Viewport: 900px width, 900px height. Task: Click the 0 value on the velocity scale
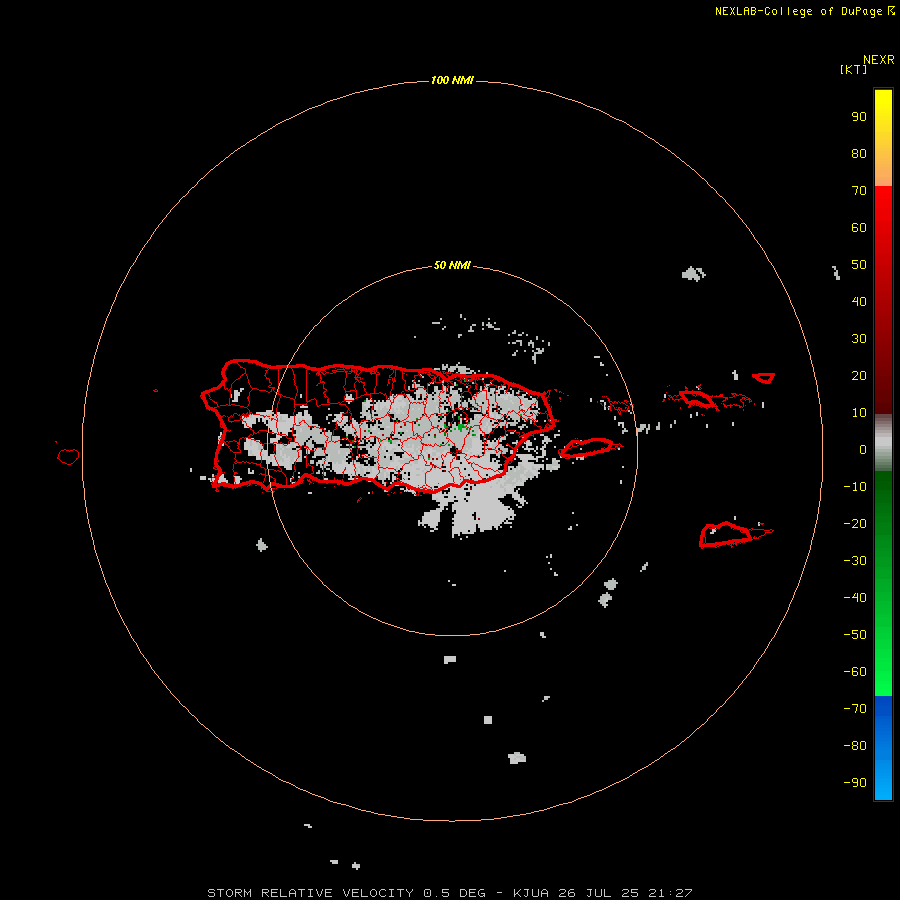point(863,450)
